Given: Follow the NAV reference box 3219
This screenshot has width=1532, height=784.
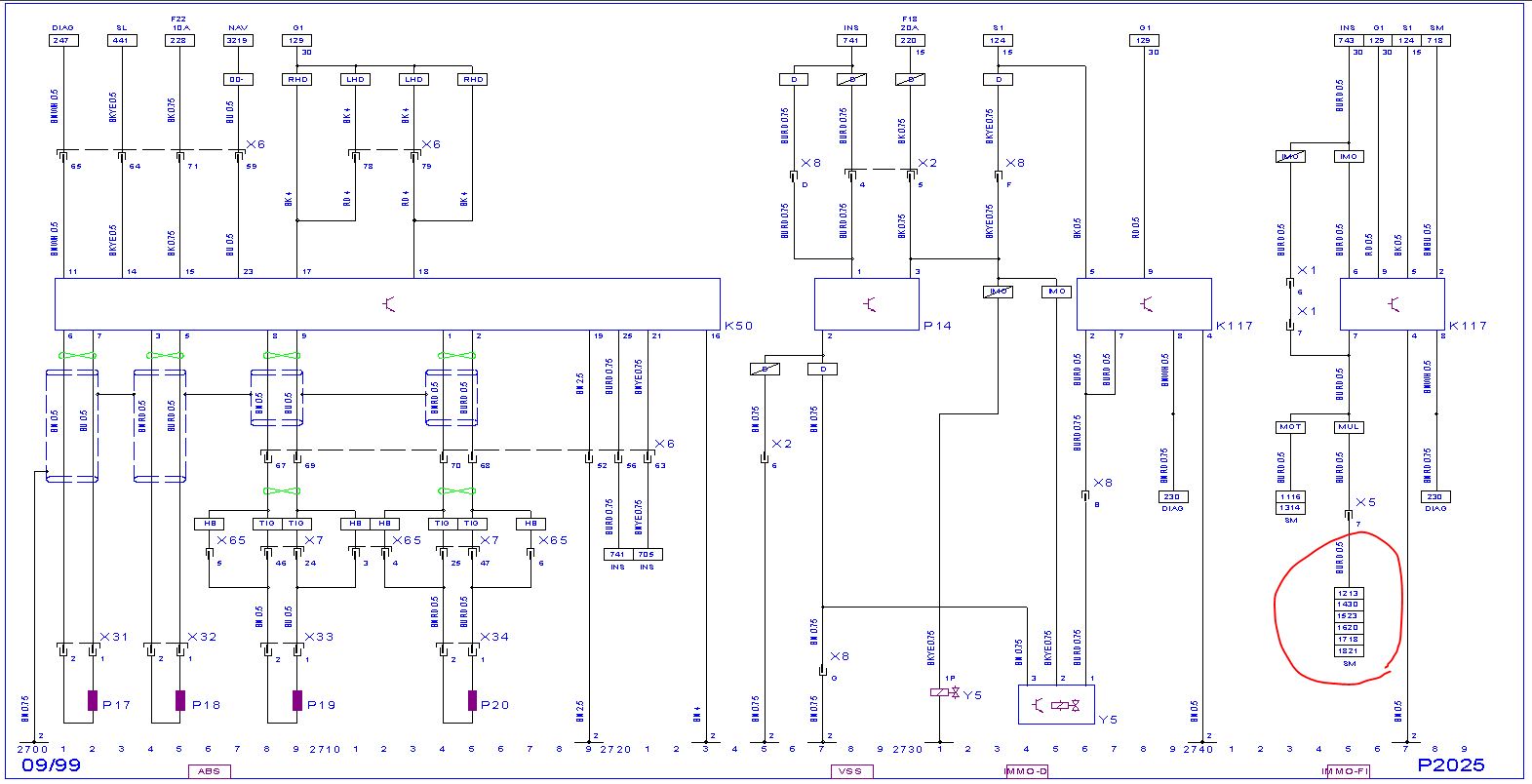Looking at the screenshot, I should point(238,41).
